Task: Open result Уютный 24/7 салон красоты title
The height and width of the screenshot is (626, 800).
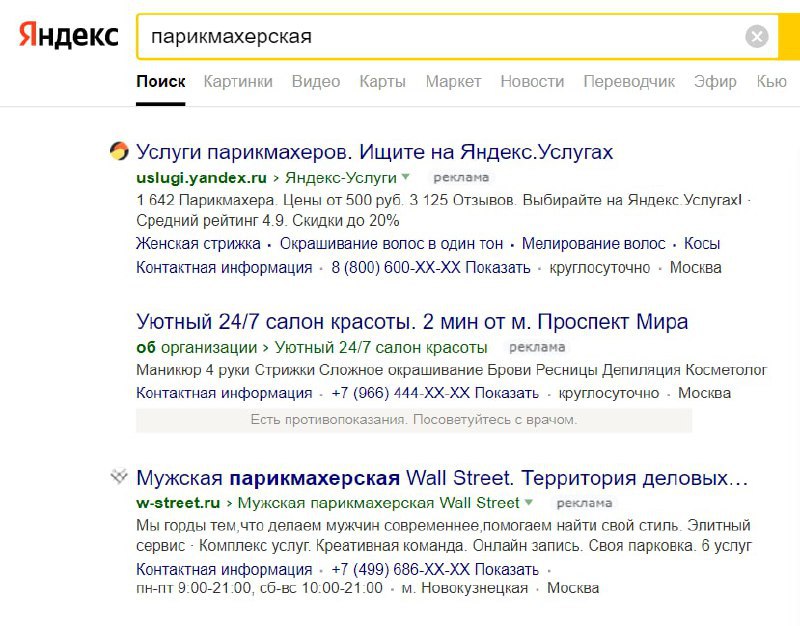Action: pyautogui.click(x=412, y=321)
